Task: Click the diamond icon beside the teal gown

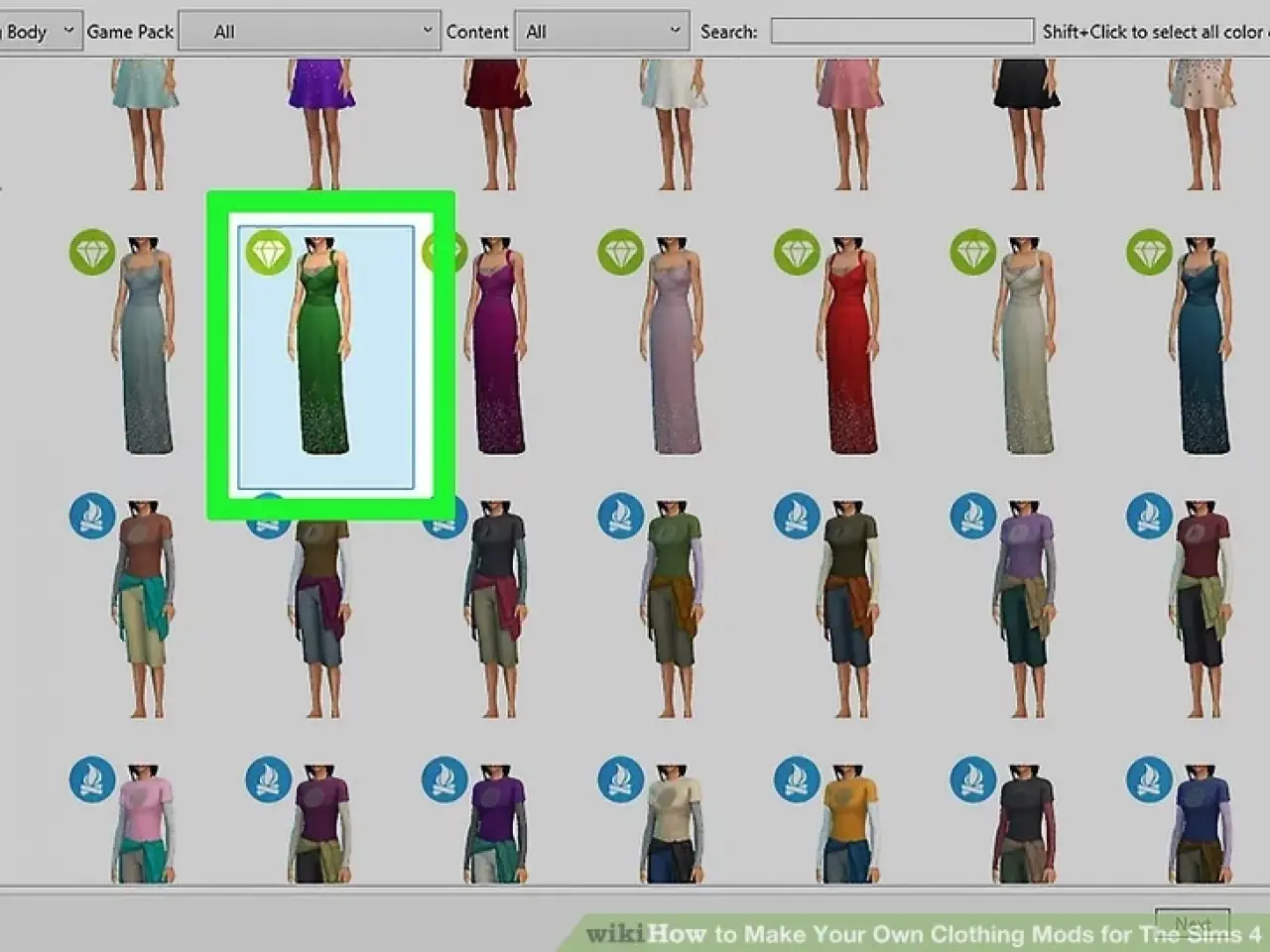Action: (1149, 253)
